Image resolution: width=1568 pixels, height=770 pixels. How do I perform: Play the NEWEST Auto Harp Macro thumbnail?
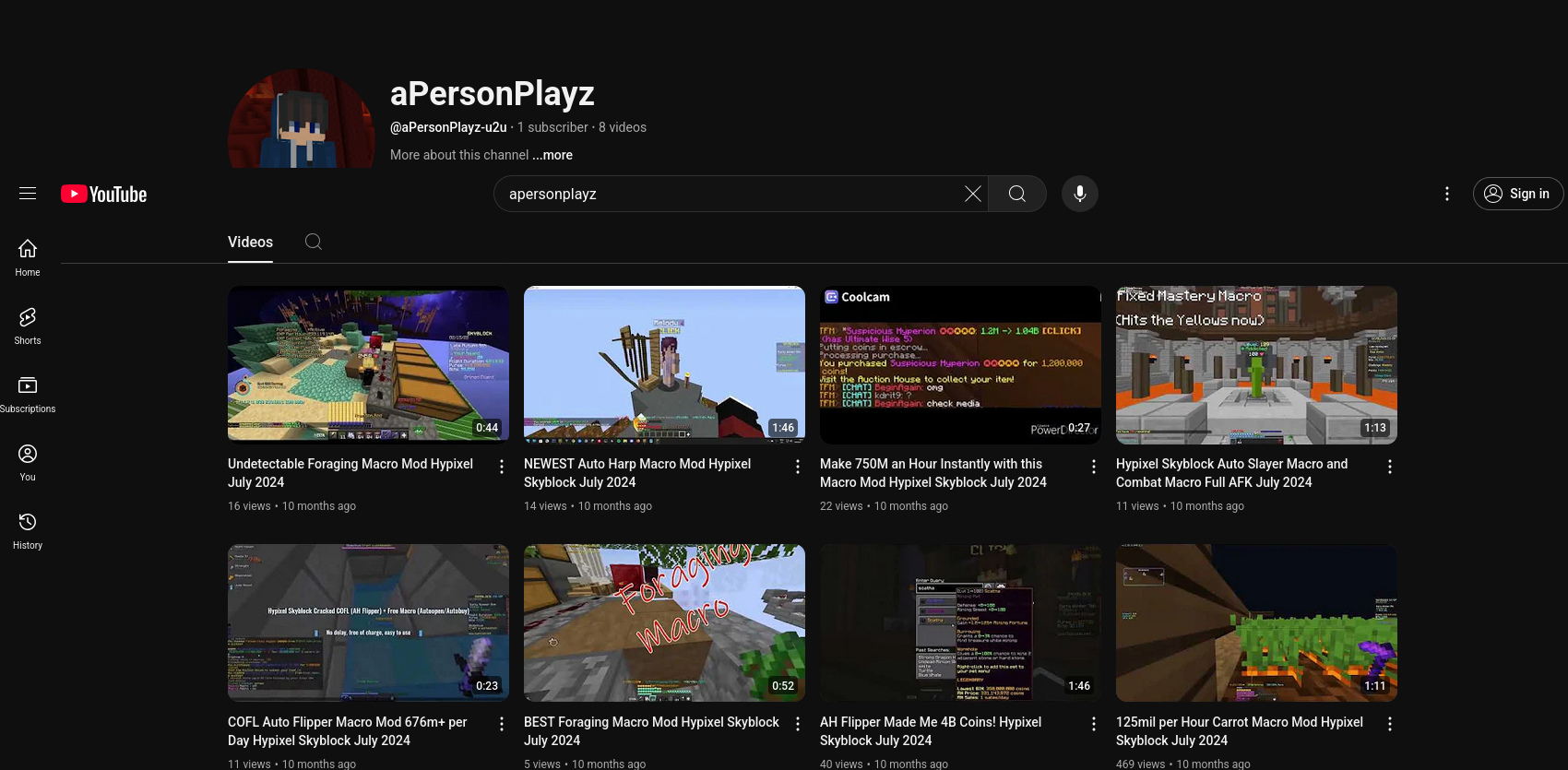(x=664, y=364)
